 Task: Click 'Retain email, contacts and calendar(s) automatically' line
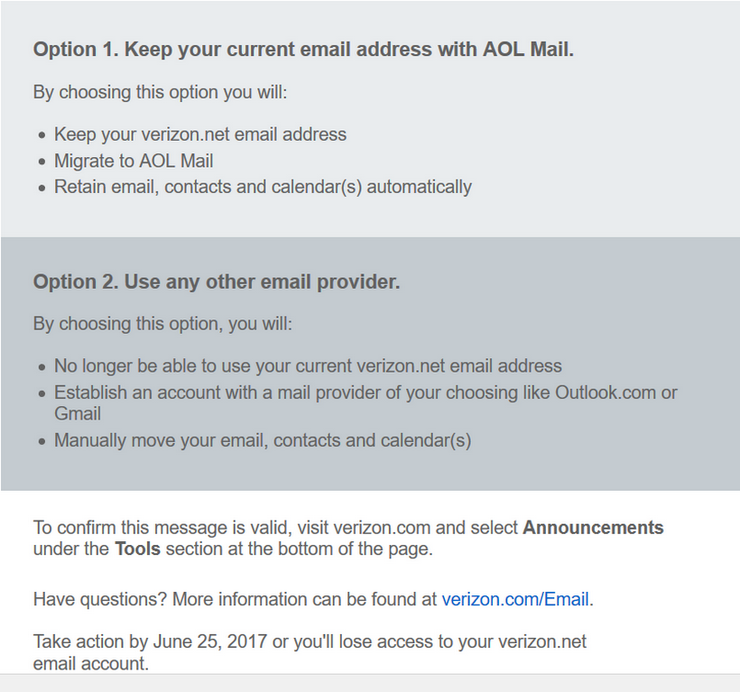point(262,186)
